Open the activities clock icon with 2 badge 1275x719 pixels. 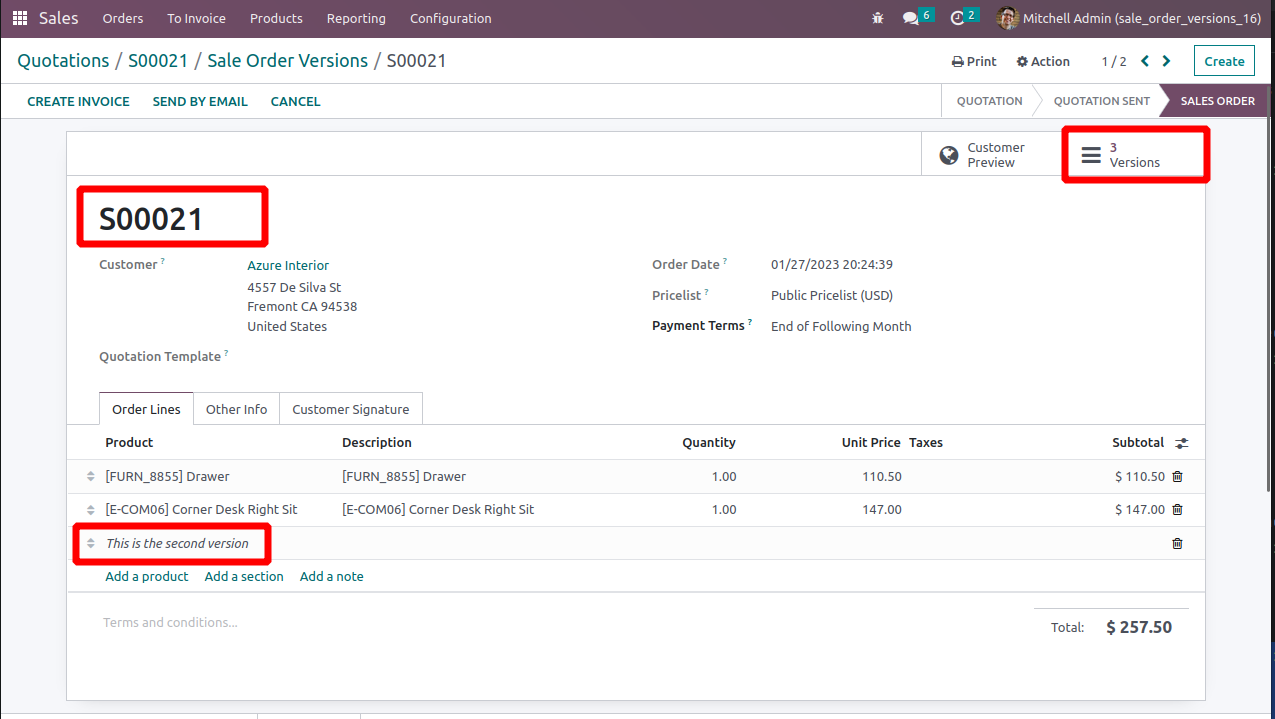pyautogui.click(x=964, y=18)
